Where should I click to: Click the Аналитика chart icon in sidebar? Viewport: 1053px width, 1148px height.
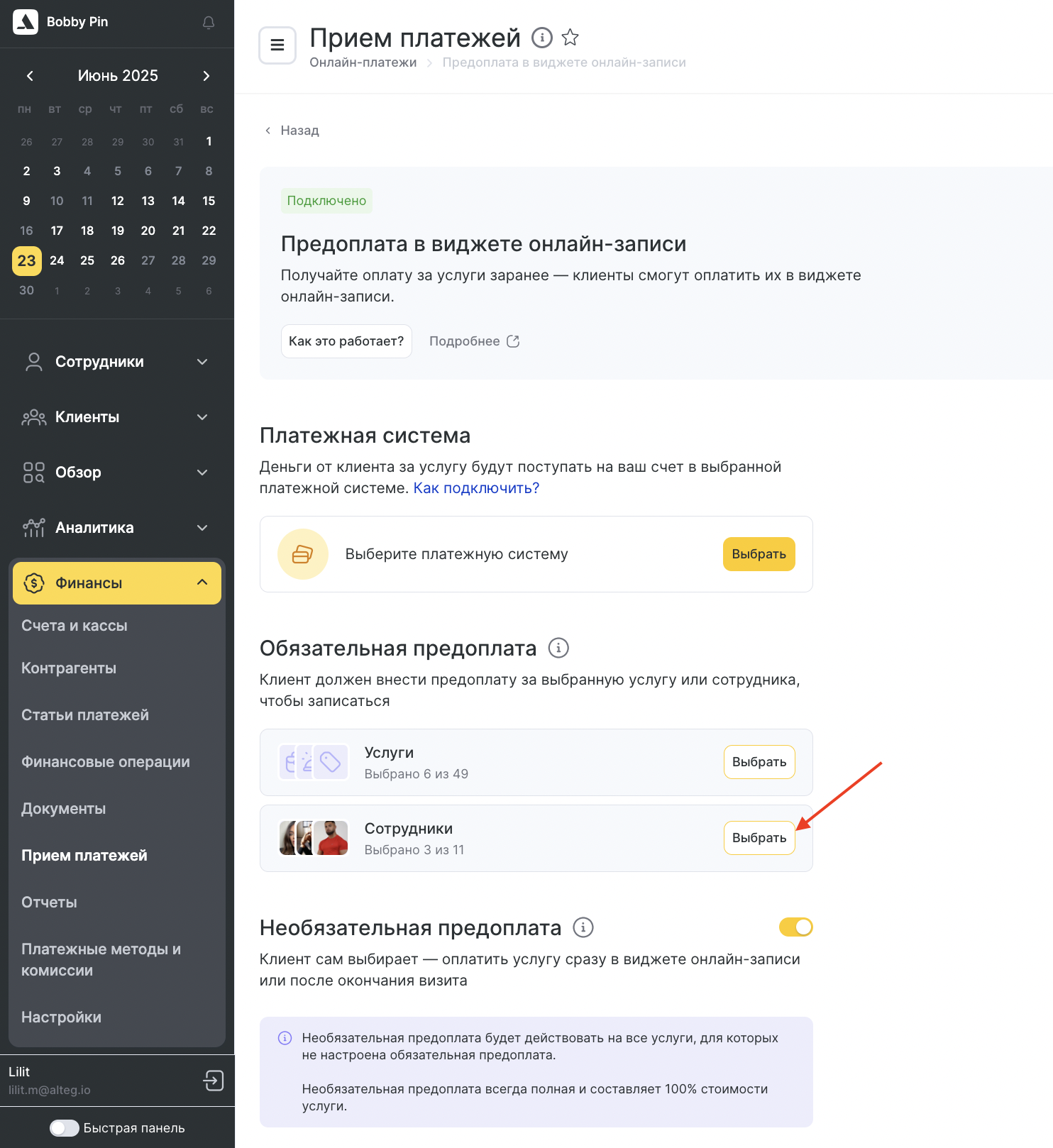[x=33, y=528]
